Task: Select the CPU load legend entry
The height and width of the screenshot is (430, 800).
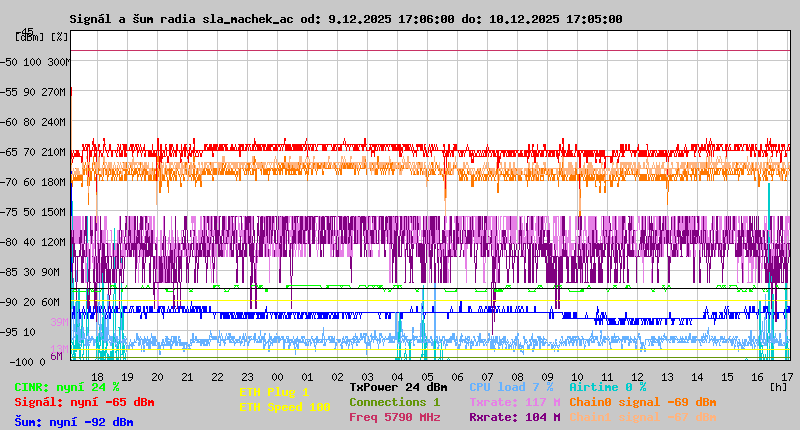Action: pos(511,386)
